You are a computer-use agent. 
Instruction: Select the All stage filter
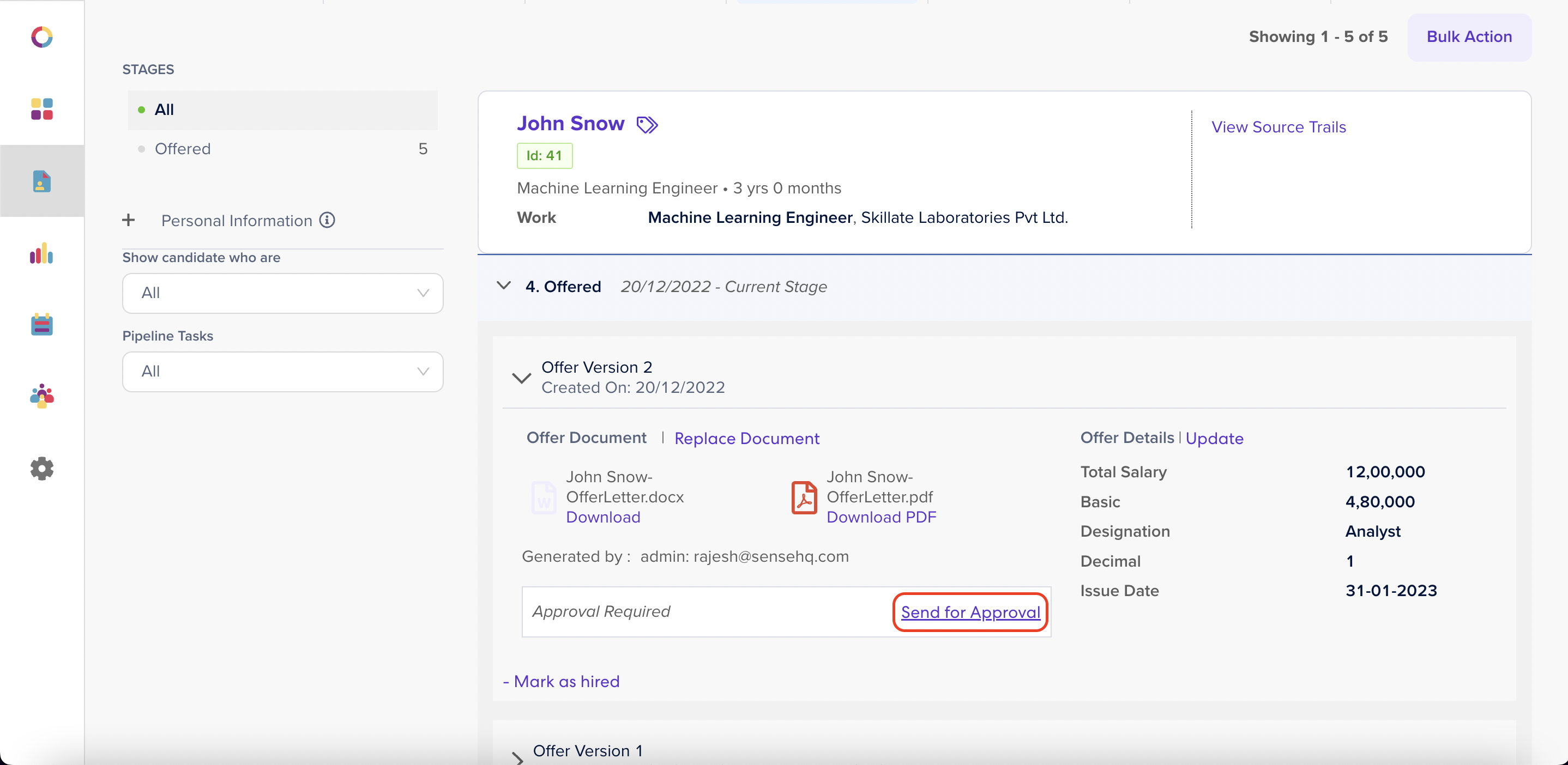coord(164,110)
